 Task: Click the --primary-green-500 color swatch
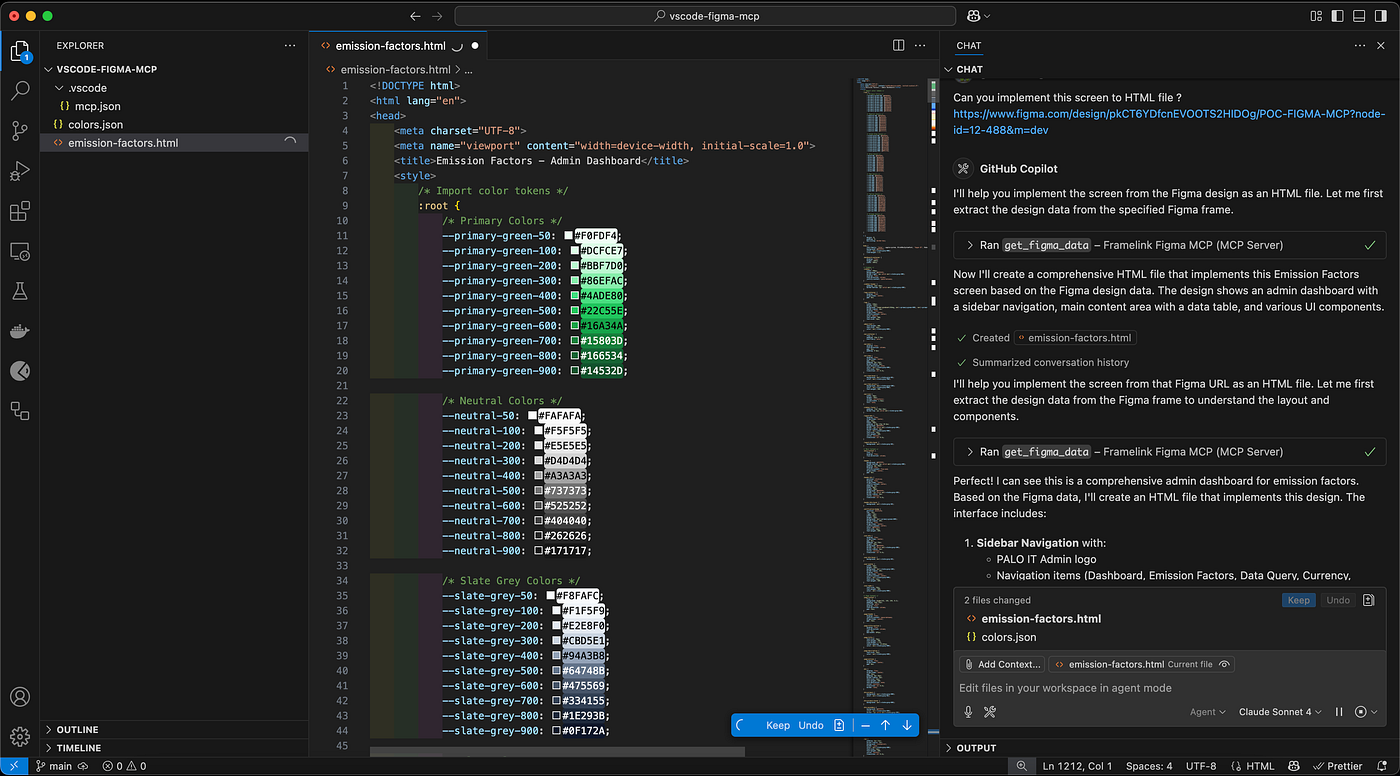[575, 311]
